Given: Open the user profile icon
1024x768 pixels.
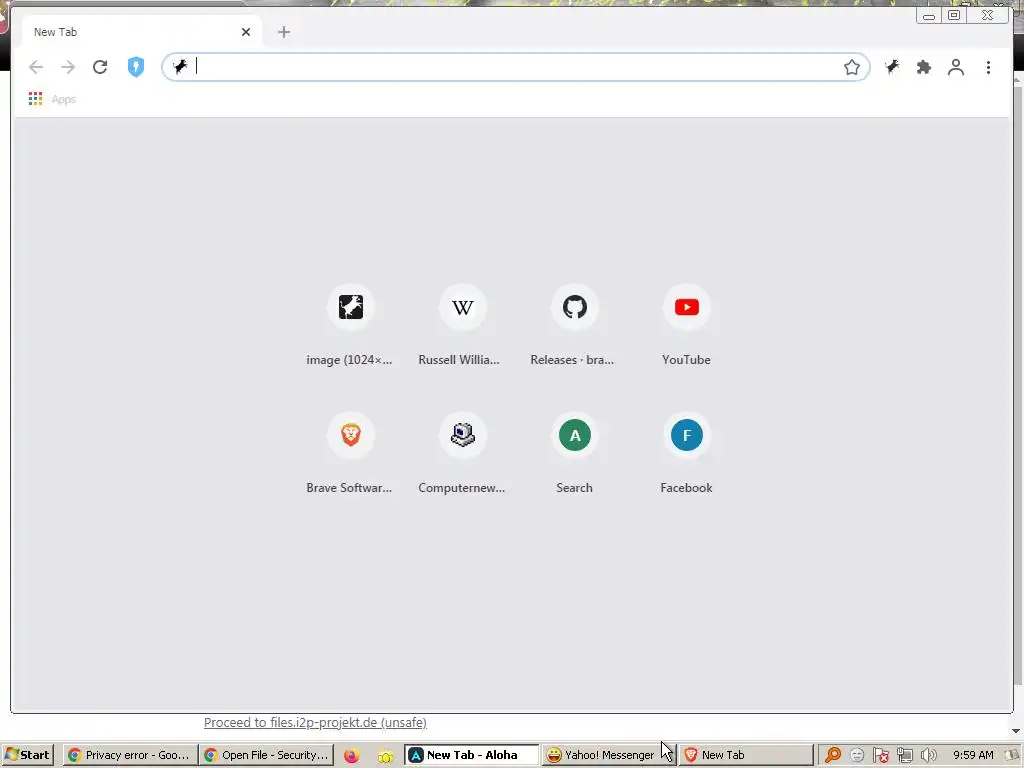Looking at the screenshot, I should pos(956,67).
